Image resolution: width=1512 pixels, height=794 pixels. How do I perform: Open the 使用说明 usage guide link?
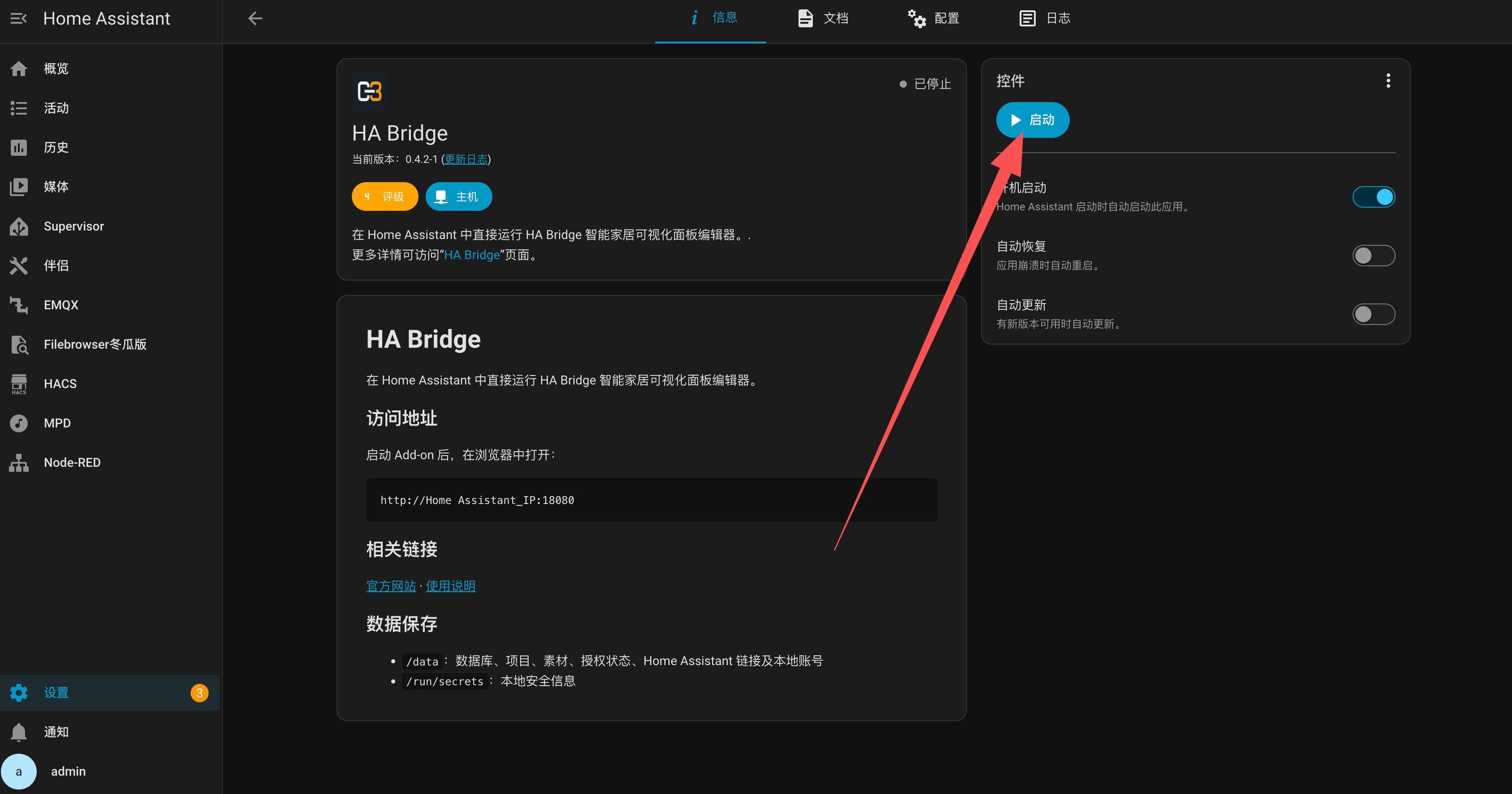(450, 586)
